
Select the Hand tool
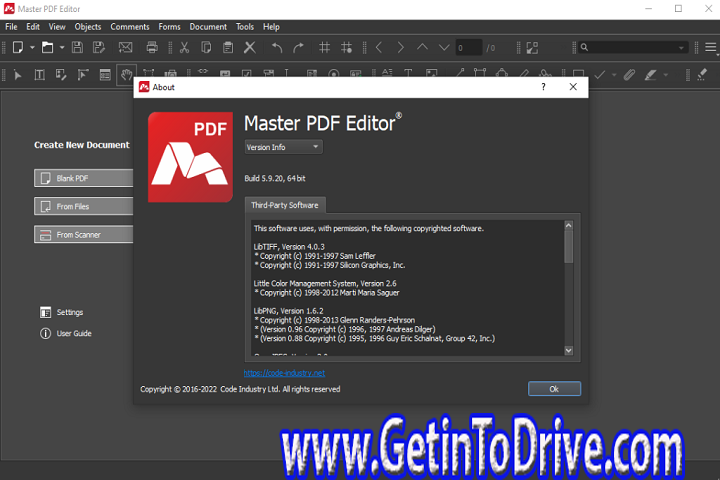coord(126,75)
